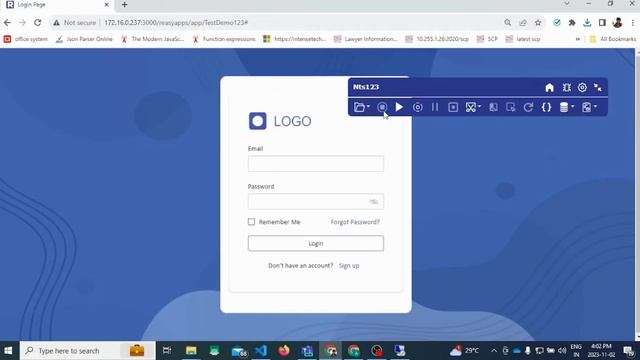Toggle Chrome side panel icon
The height and width of the screenshot is (360, 640).
(x=602, y=23)
